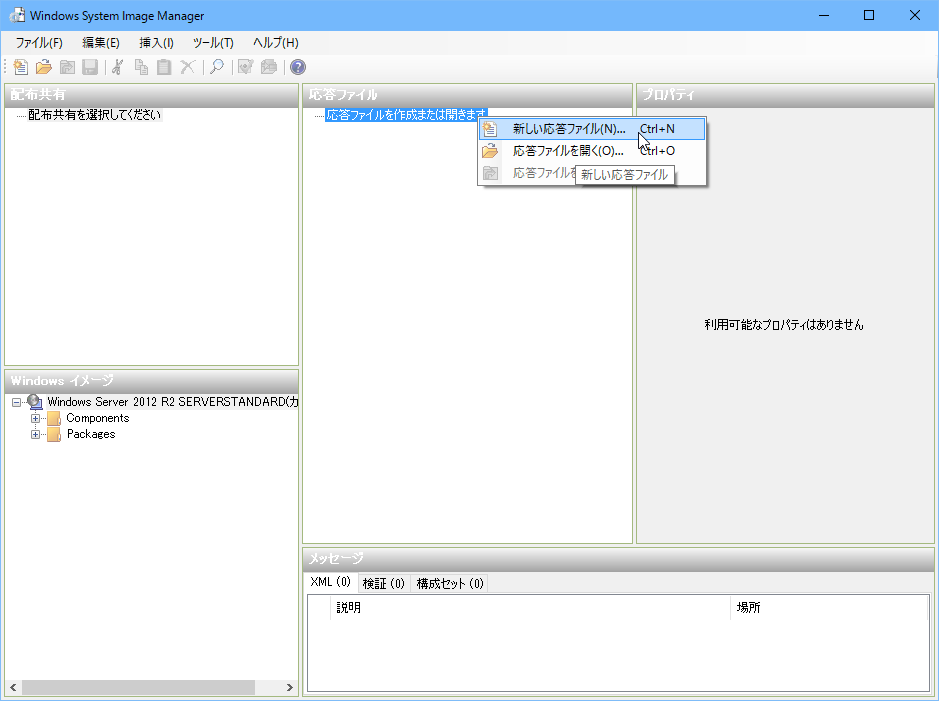Image resolution: width=939 pixels, height=701 pixels.
Task: Click the 配布共有 panel header
Action: tap(152, 95)
